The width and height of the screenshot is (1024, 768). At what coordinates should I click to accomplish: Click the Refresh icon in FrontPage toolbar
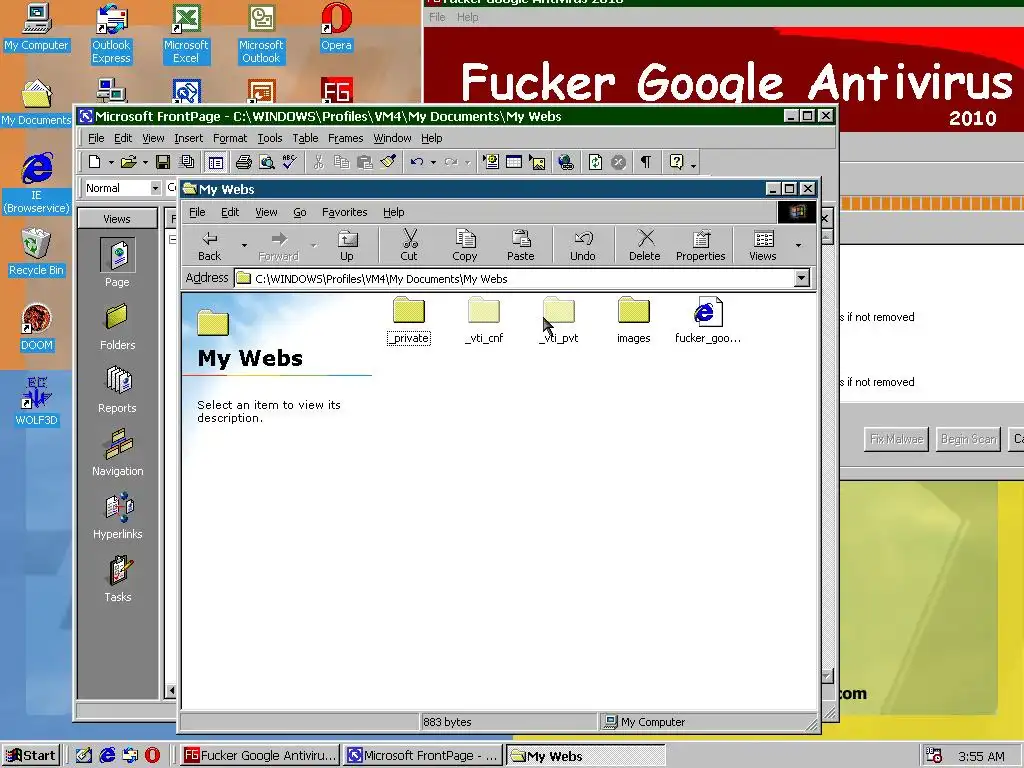pos(595,161)
